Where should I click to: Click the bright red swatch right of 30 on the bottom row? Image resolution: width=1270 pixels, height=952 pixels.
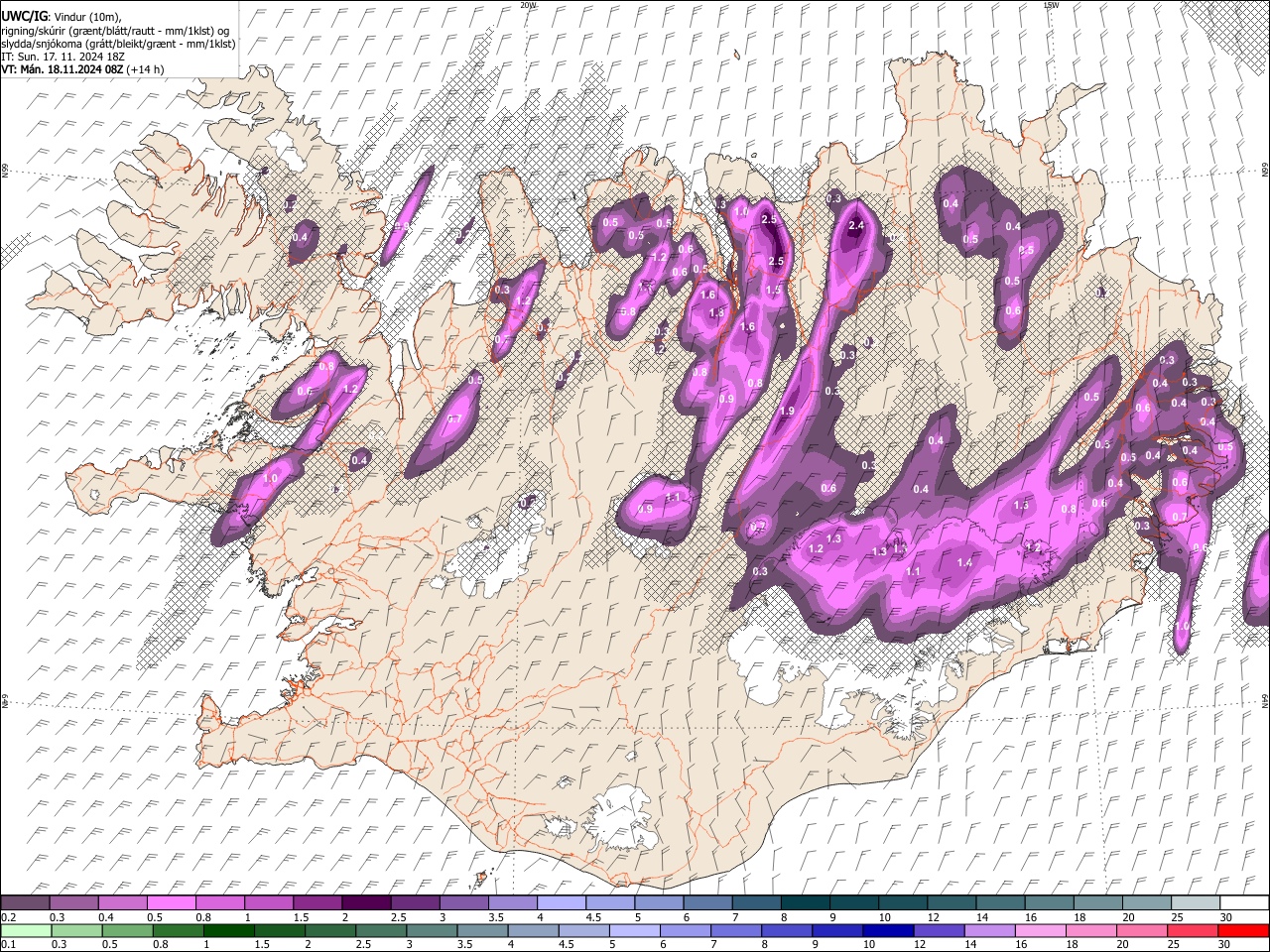1243,930
